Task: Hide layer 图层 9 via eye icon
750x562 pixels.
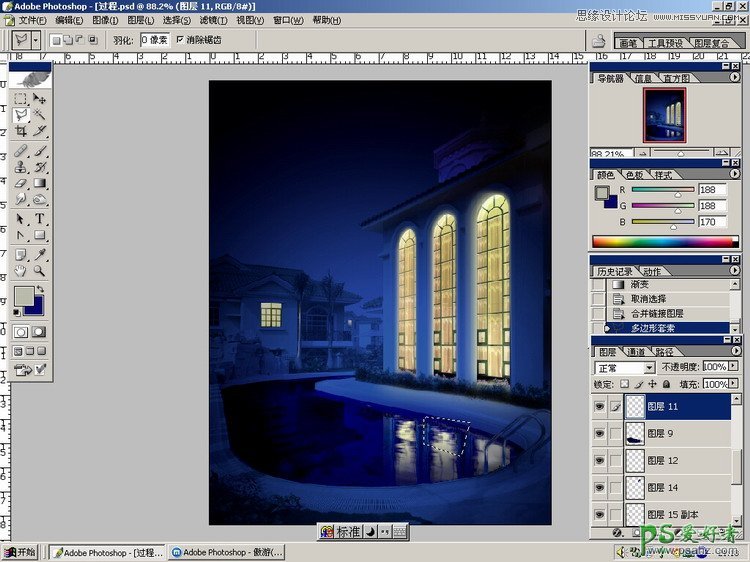Action: 600,434
